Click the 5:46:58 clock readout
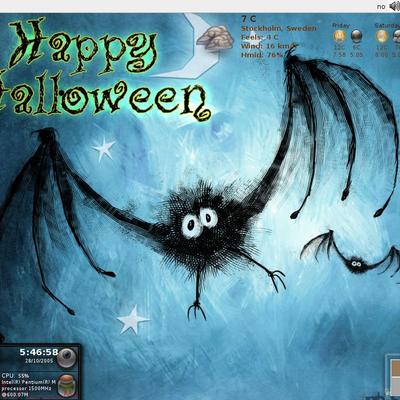Image resolution: width=400 pixels, height=400 pixels. [39, 352]
